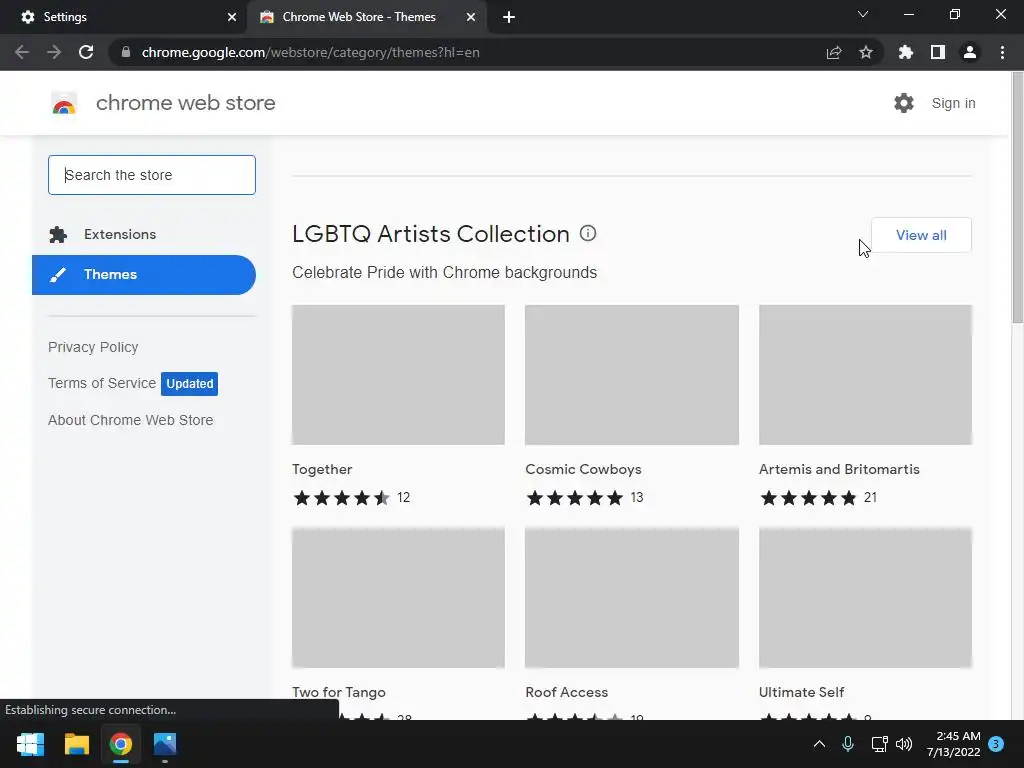This screenshot has height=768, width=1024.
Task: Click the Roof Access title
Action: pyautogui.click(x=566, y=692)
